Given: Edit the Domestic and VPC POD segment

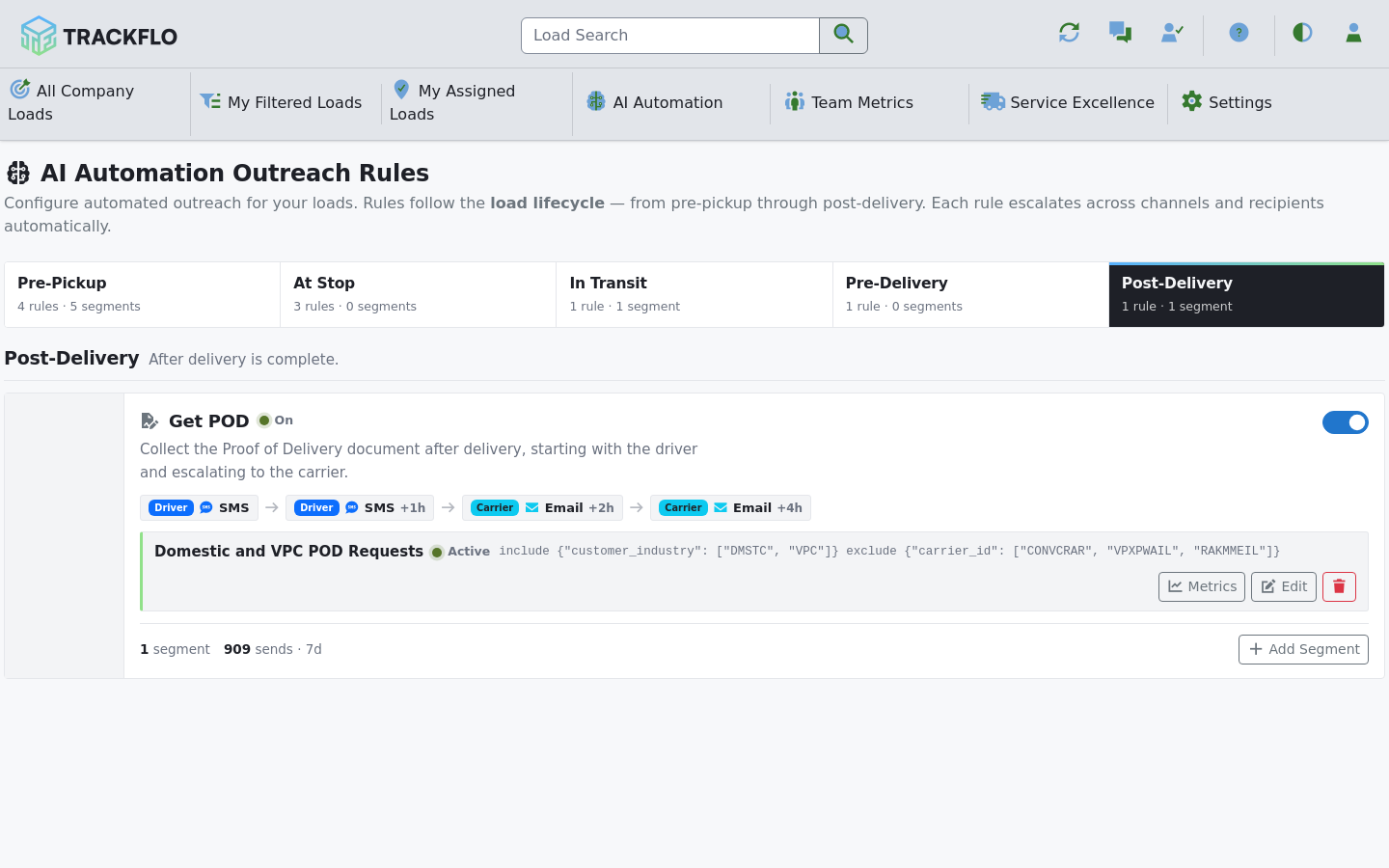Looking at the screenshot, I should [1284, 586].
